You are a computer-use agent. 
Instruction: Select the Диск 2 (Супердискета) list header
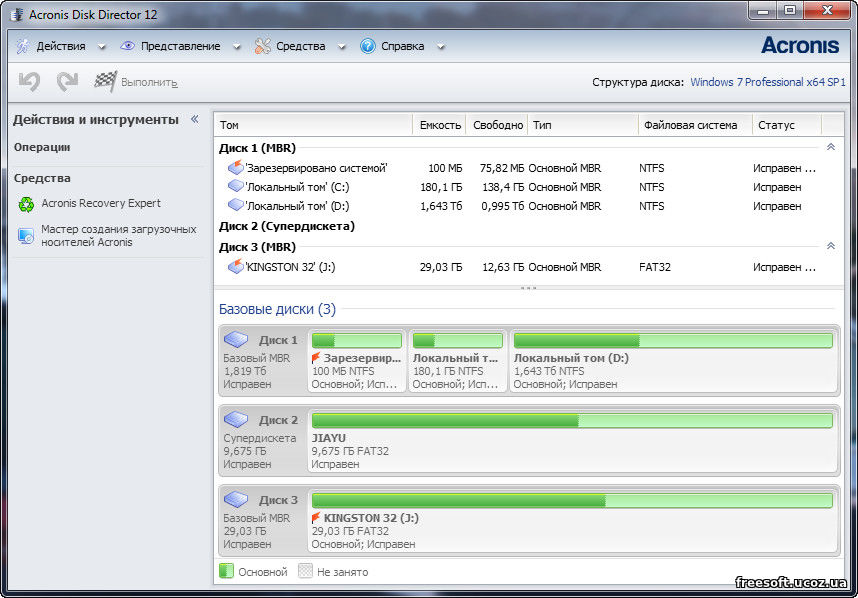287,226
